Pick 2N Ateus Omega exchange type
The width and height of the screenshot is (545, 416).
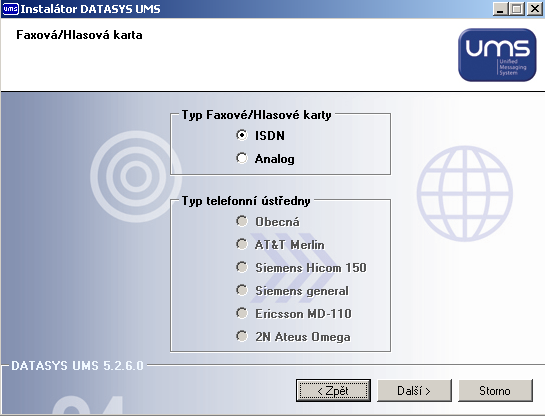click(x=242, y=336)
